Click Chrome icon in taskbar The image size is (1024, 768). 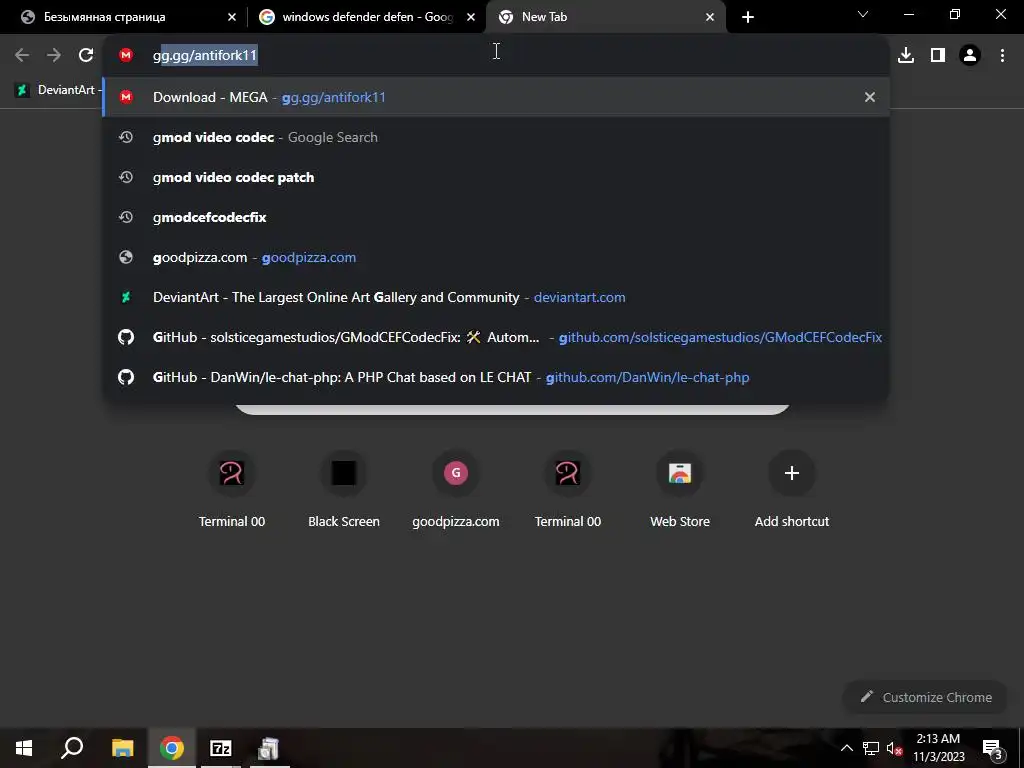pos(172,748)
